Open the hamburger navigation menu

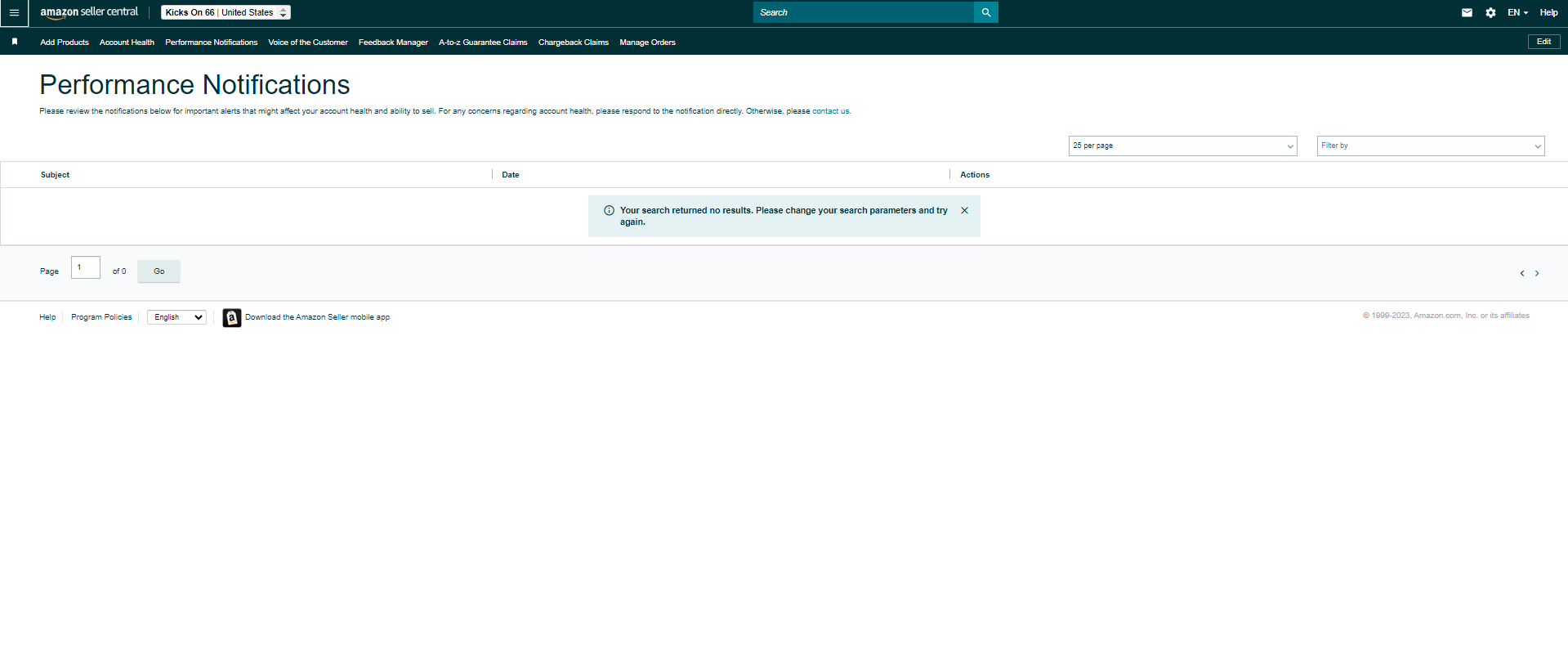point(14,13)
